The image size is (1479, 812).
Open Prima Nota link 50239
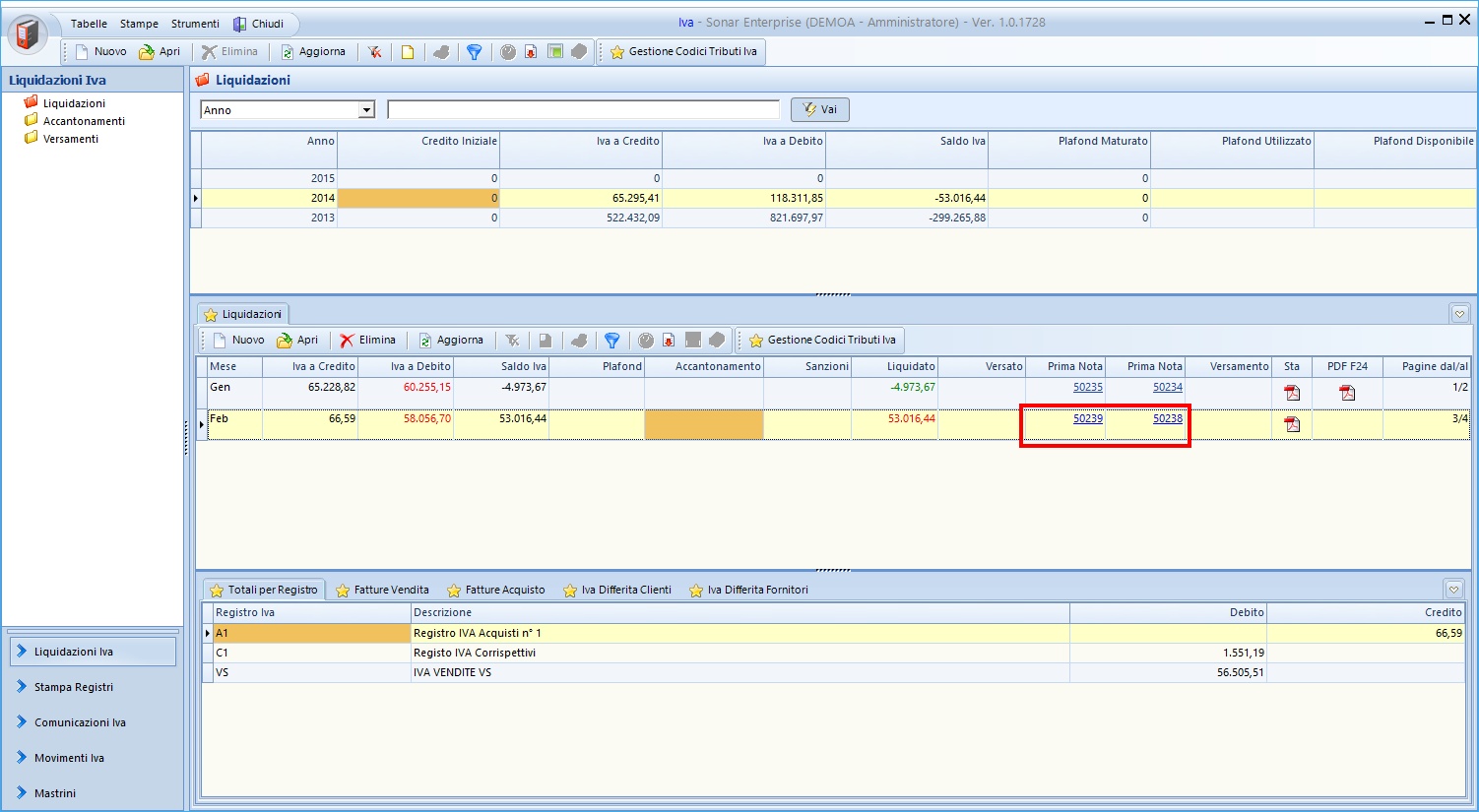click(1087, 419)
